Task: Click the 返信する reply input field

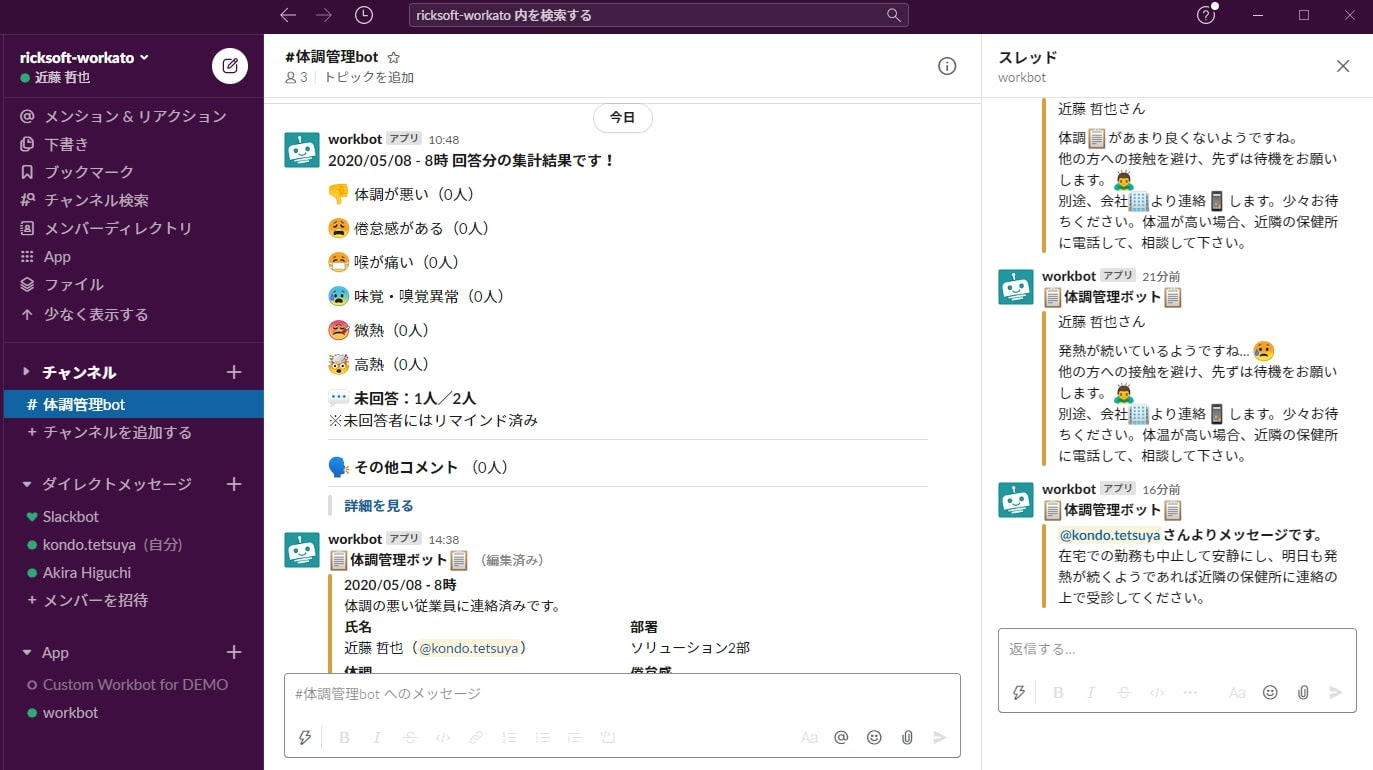Action: (1177, 650)
